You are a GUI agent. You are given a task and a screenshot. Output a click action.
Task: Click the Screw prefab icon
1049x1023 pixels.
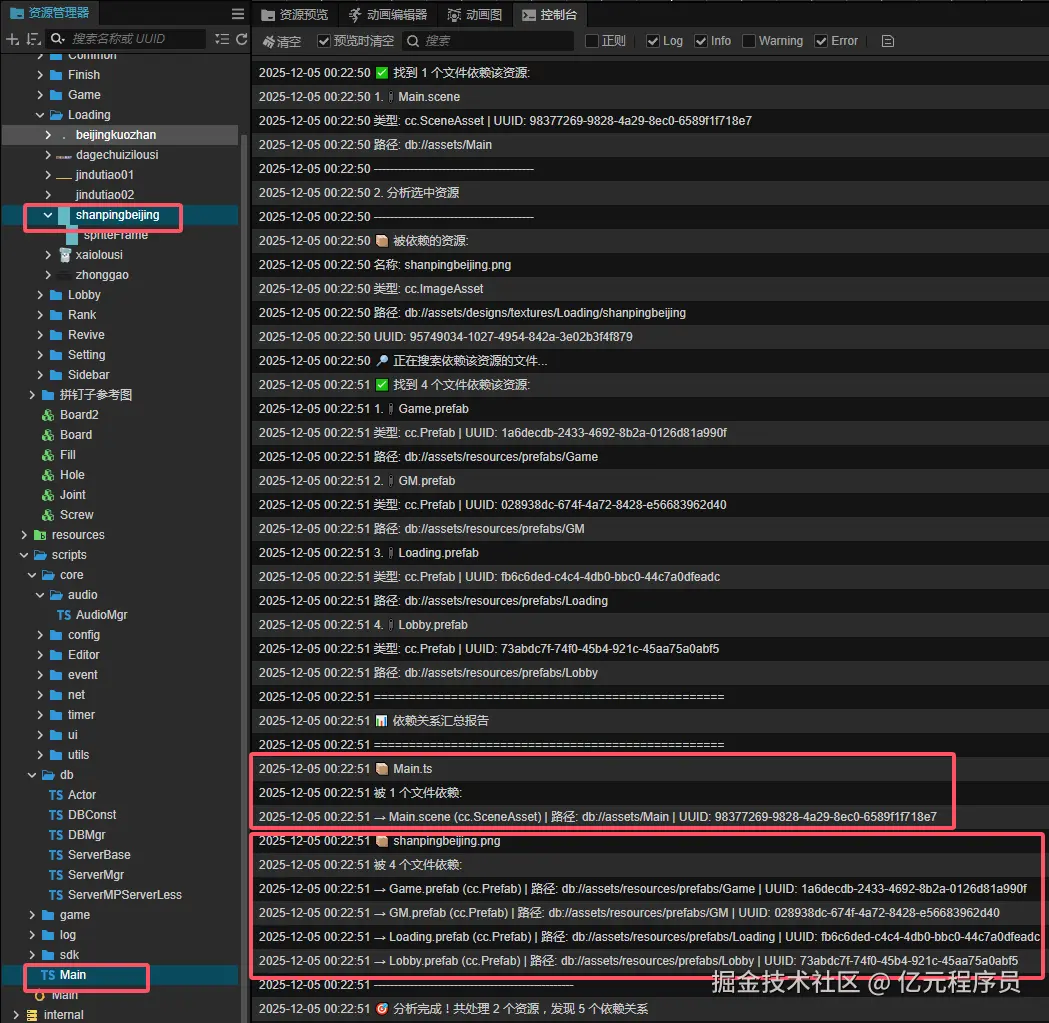pos(48,515)
